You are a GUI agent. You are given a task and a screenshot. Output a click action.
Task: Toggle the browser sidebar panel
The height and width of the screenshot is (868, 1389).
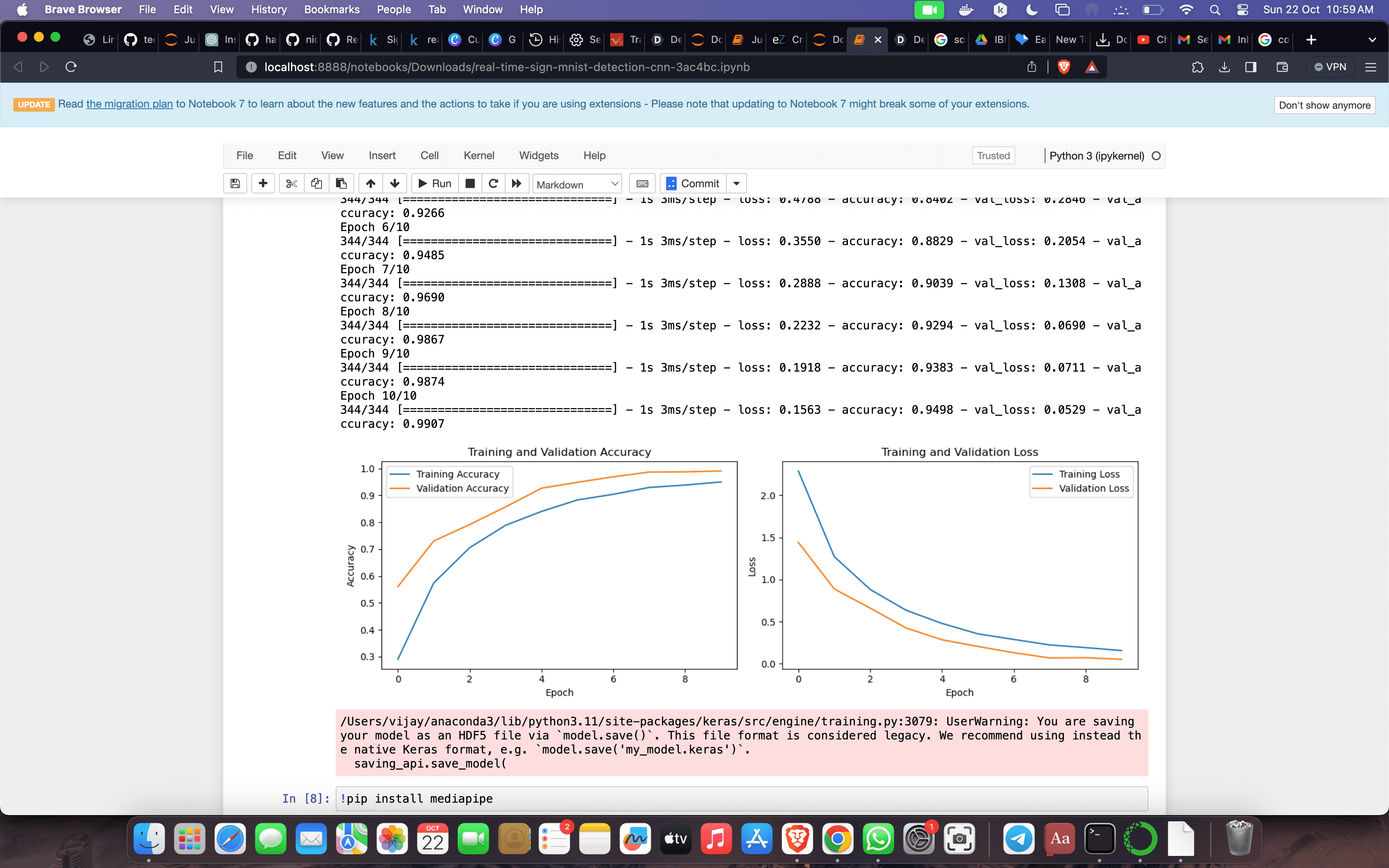1251,67
